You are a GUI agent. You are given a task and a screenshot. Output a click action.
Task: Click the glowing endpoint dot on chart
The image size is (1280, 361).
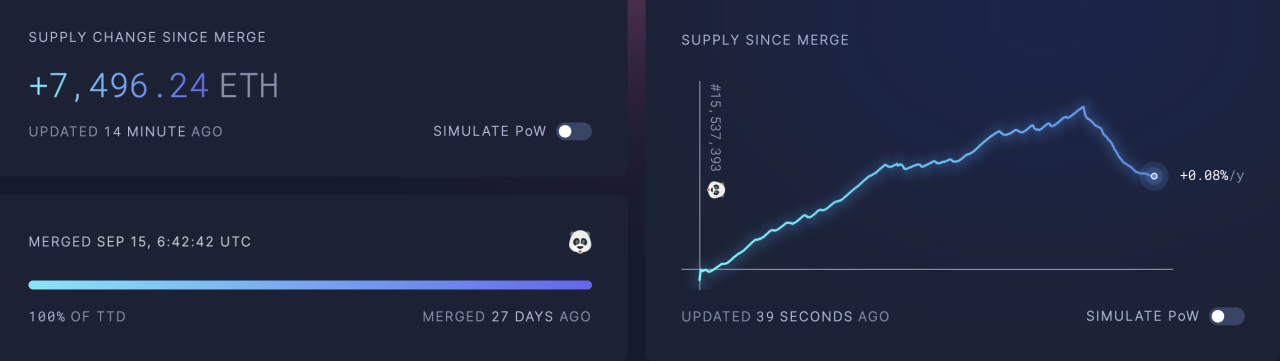click(x=1153, y=176)
